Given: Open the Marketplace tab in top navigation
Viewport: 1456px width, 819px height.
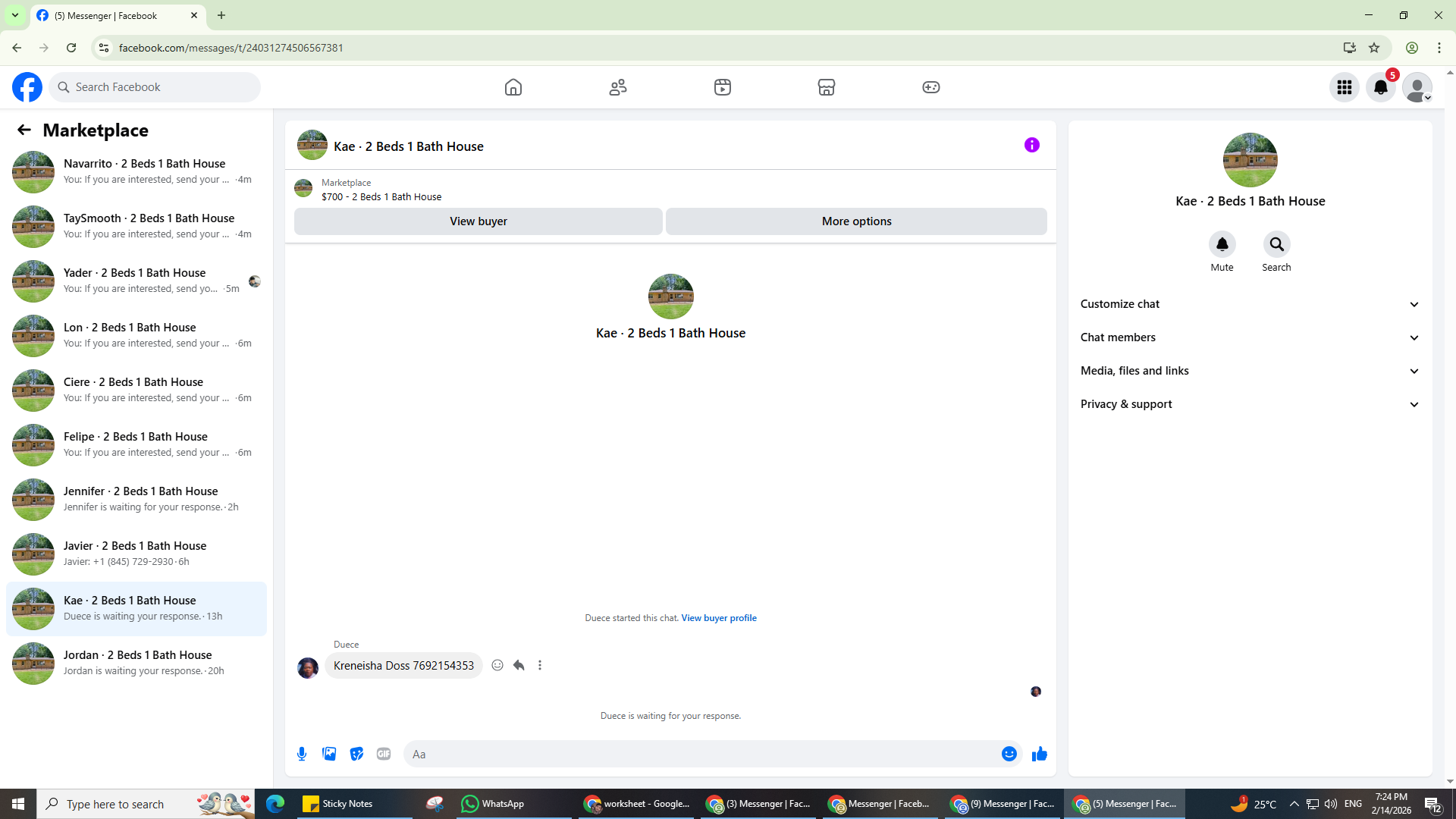Looking at the screenshot, I should point(827,87).
